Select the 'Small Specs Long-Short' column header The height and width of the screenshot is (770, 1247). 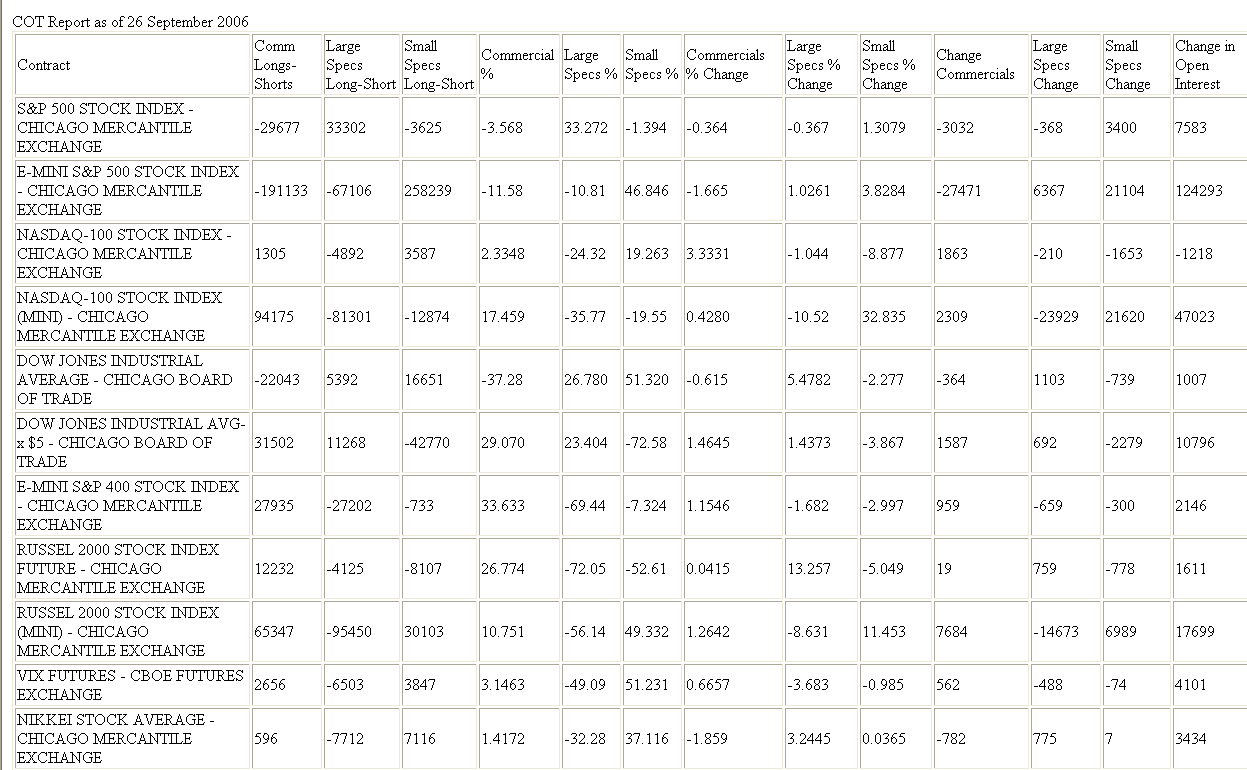439,65
